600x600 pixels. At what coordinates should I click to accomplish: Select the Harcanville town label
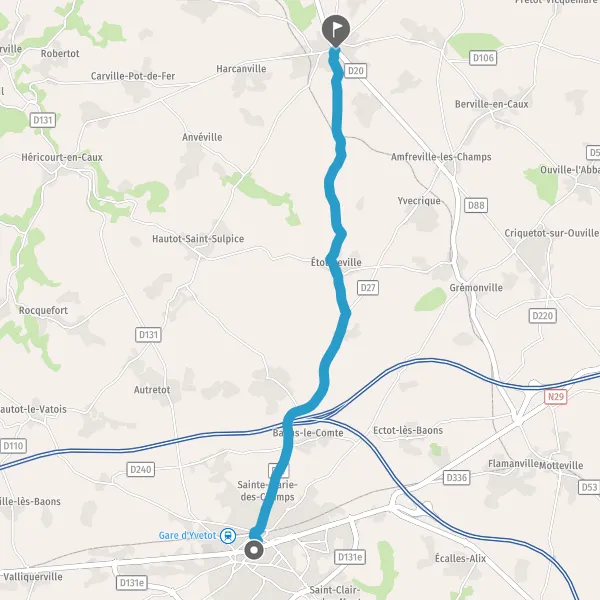tap(241, 69)
